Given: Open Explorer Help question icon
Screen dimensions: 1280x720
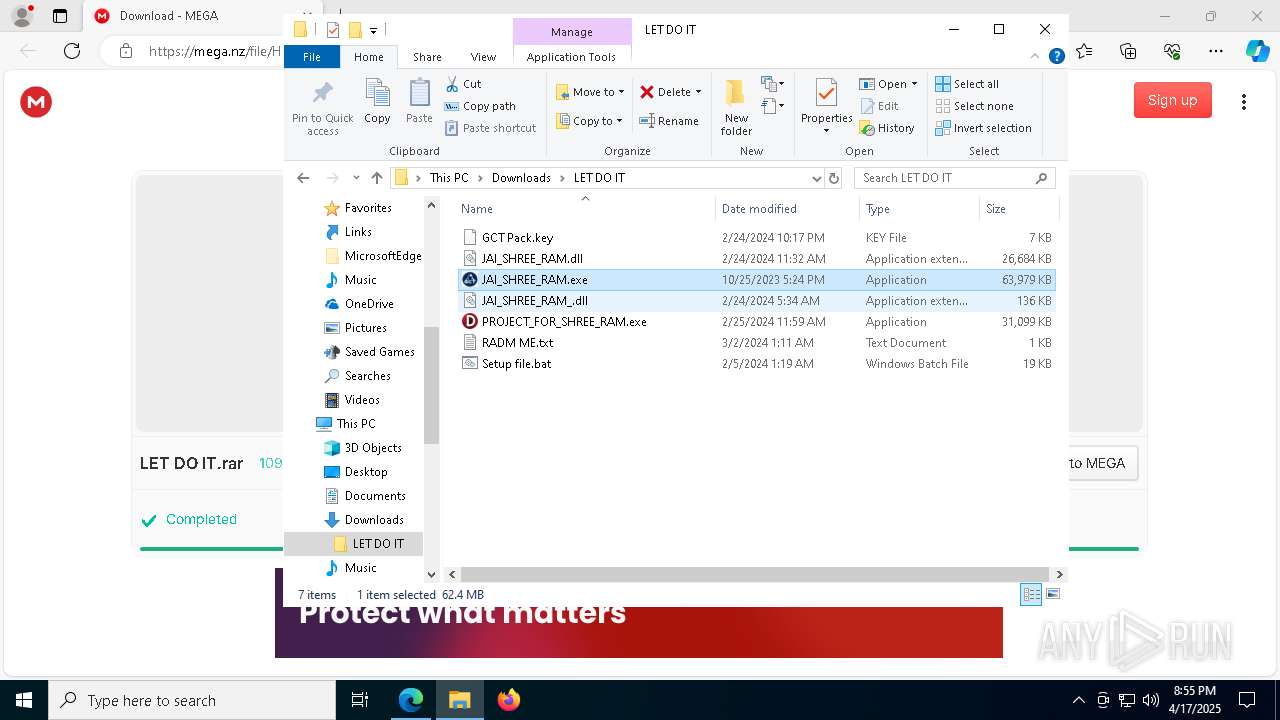Looking at the screenshot, I should 1056,57.
